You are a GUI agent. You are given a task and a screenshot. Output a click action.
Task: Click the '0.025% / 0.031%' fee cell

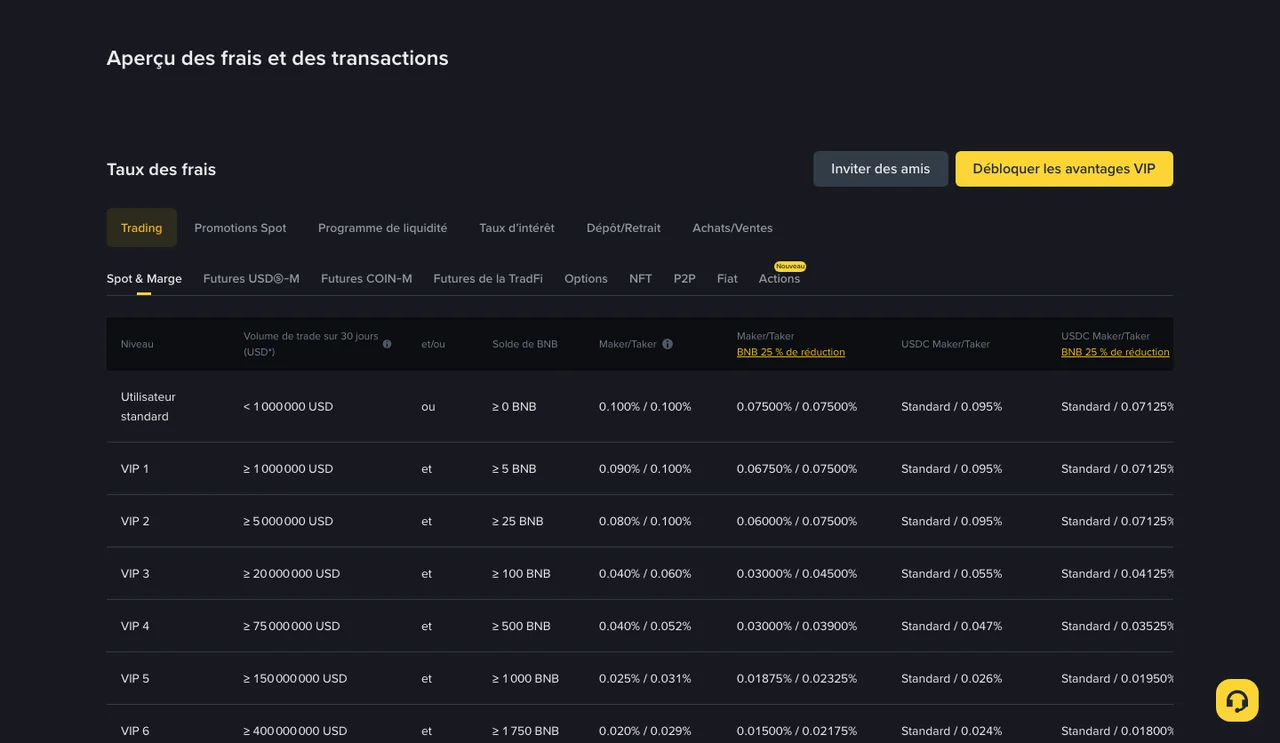tap(645, 679)
